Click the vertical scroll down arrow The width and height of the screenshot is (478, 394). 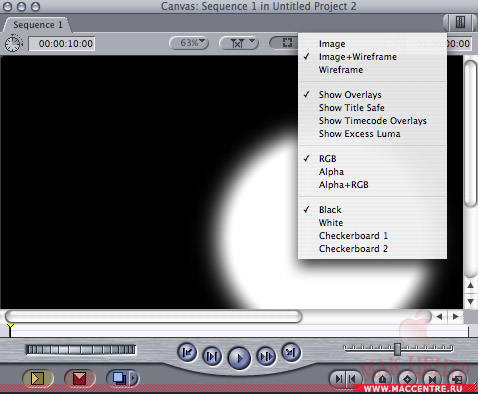click(470, 301)
